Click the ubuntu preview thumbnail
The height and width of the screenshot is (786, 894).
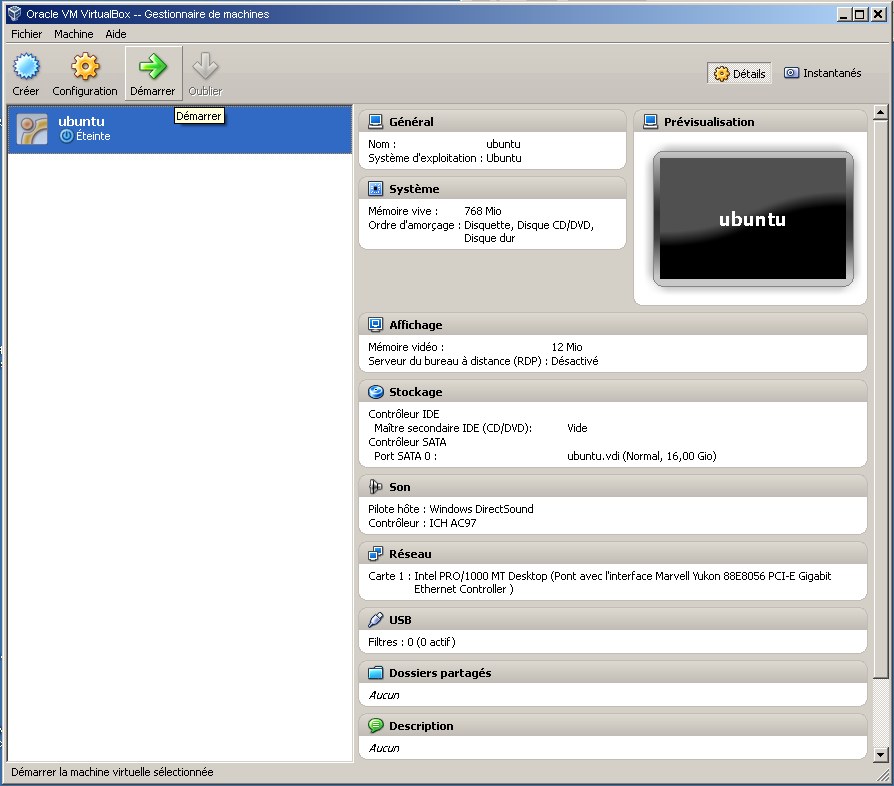752,220
